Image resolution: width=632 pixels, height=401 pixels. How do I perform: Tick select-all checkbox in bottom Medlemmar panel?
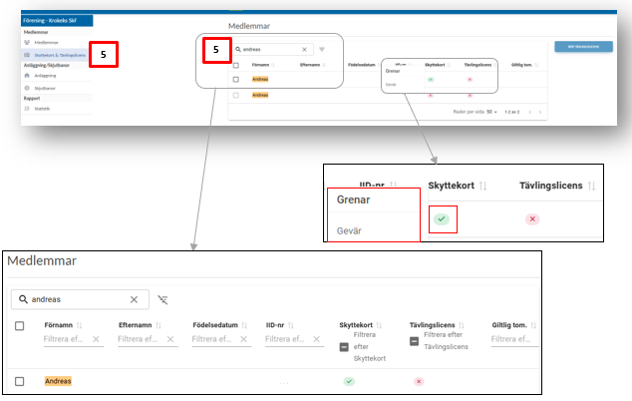point(19,326)
